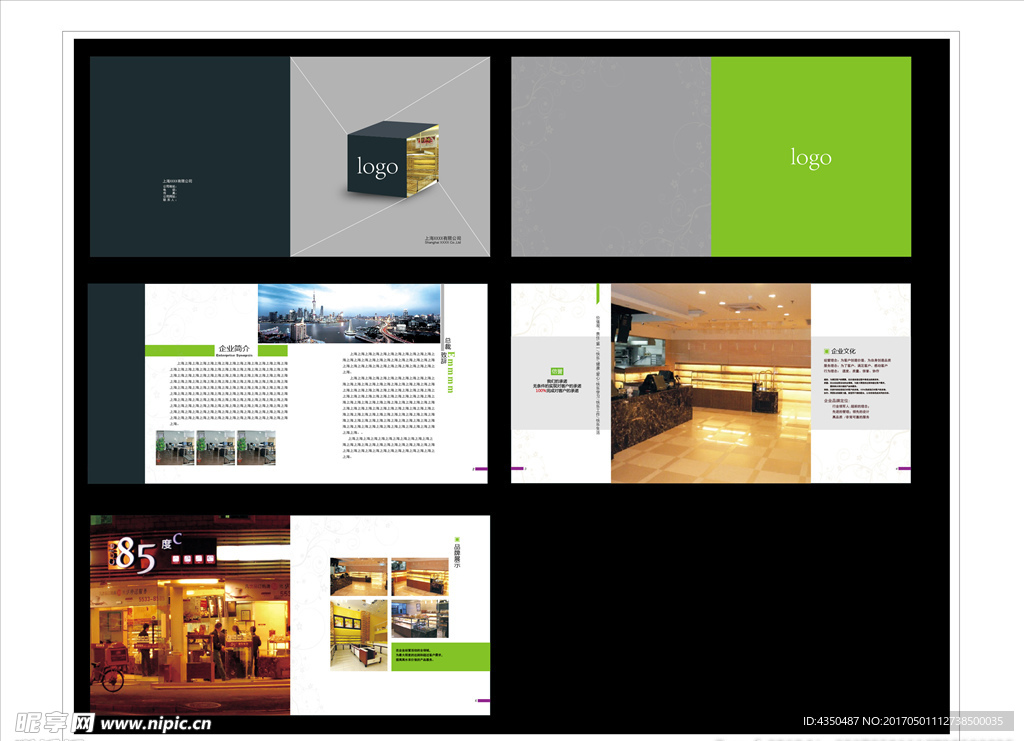This screenshot has height=741, width=1024.
Task: Click the company name text under the cube
Action: pos(443,239)
